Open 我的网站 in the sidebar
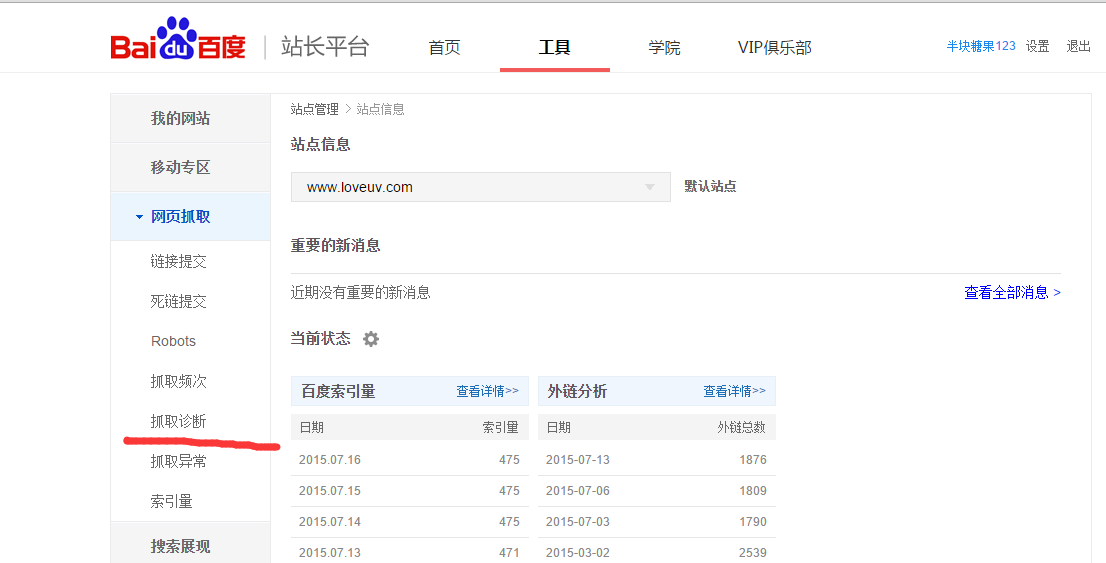 tap(190, 119)
